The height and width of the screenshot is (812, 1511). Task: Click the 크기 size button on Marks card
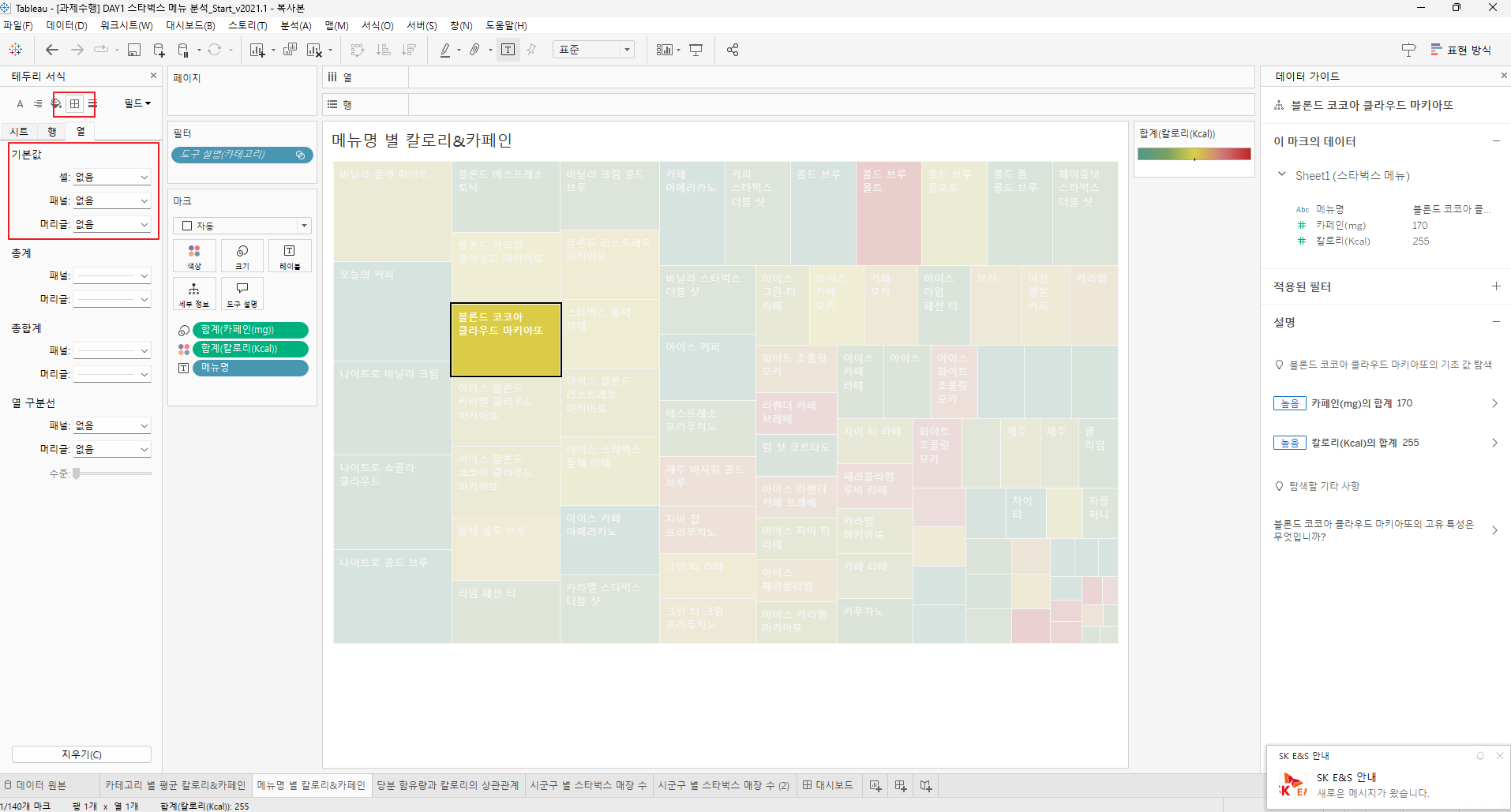click(242, 257)
